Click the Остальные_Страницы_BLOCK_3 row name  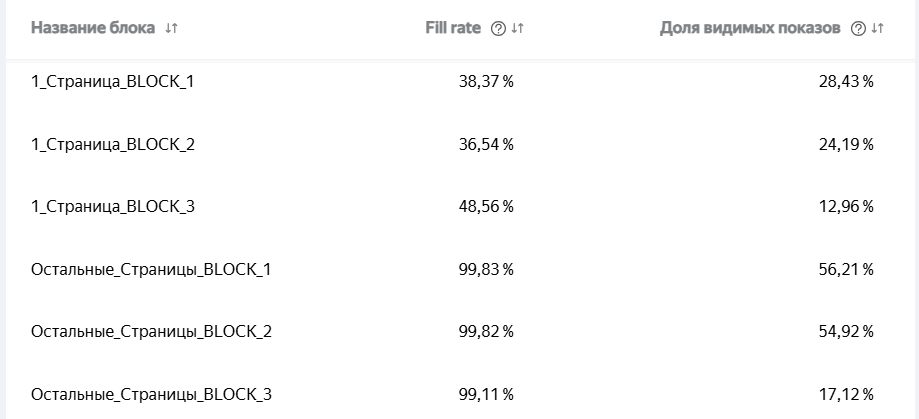151,394
